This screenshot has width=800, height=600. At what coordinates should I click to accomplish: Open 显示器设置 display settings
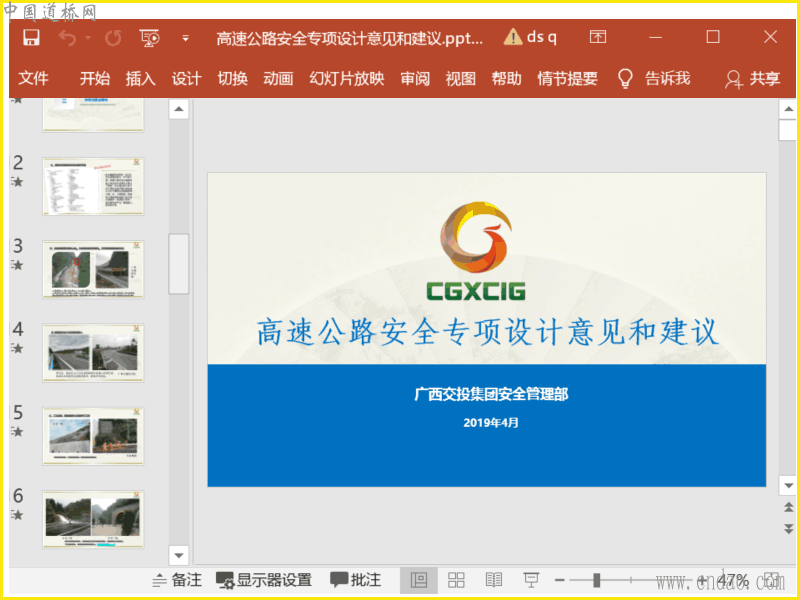coord(264,580)
